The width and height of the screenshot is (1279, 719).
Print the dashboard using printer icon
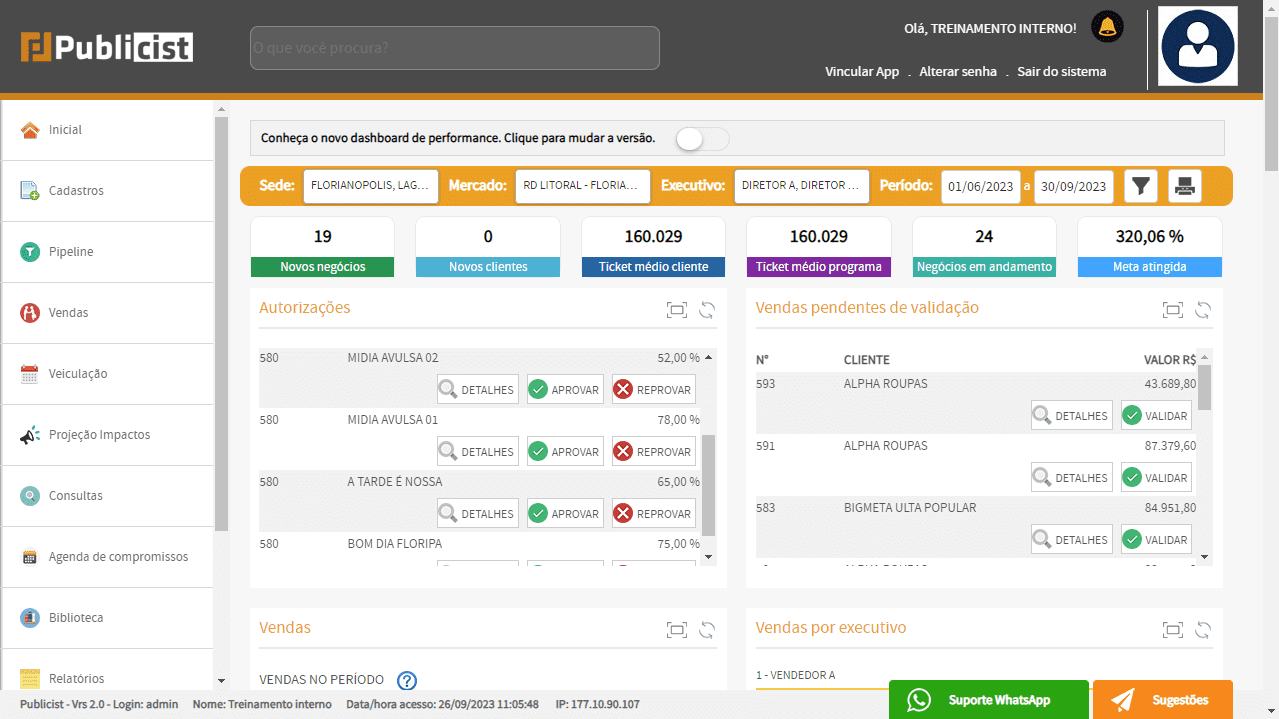[1185, 186]
